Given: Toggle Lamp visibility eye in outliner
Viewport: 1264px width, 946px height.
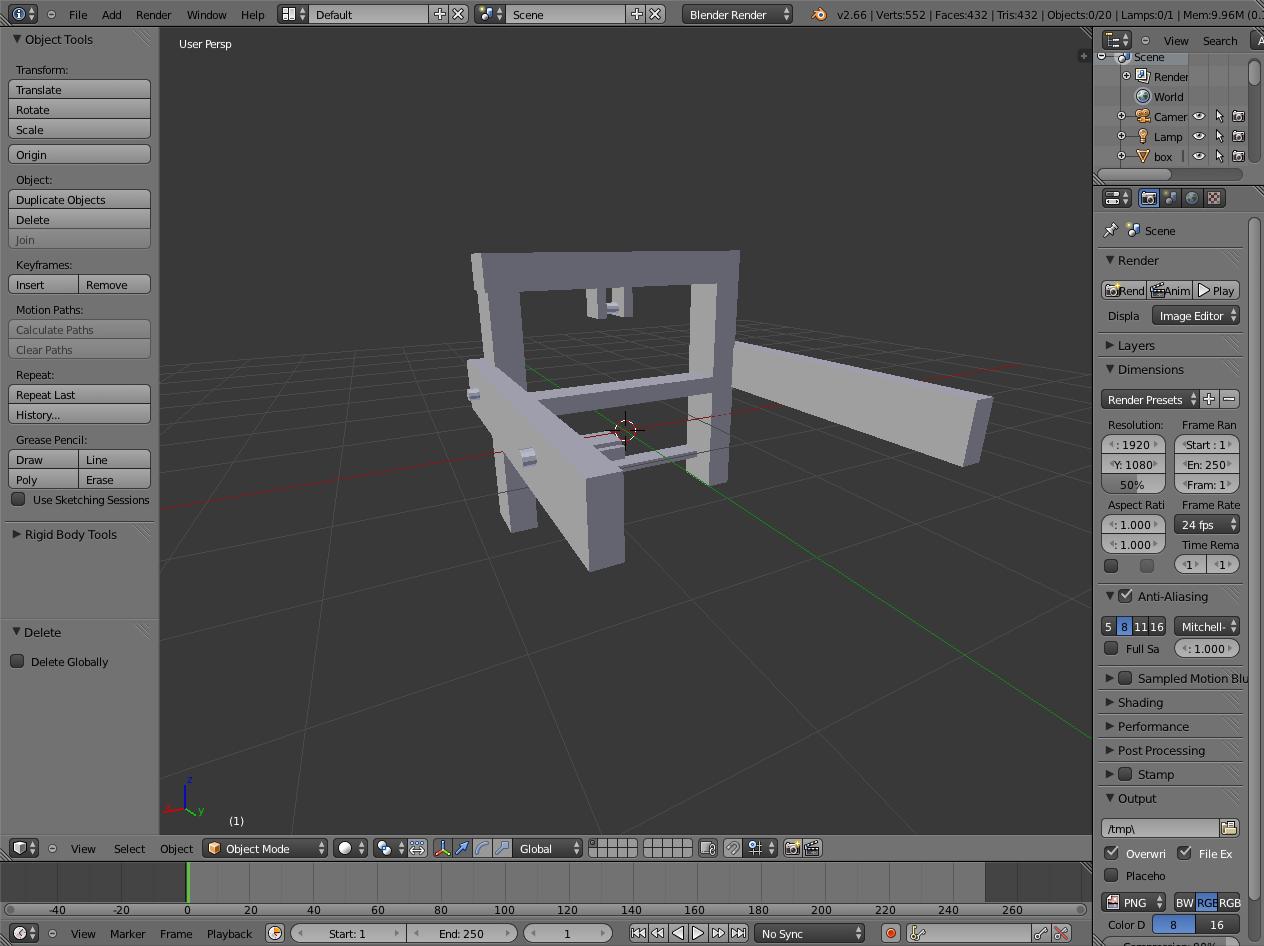Looking at the screenshot, I should coord(1199,136).
